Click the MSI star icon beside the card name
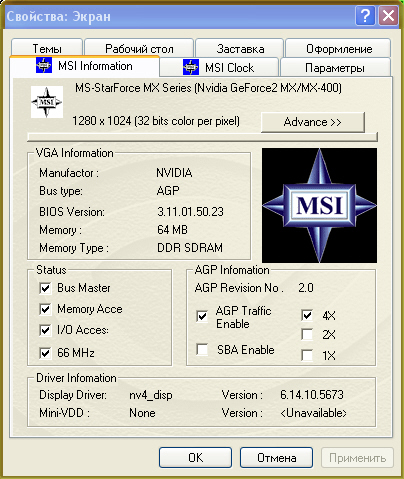 coord(47,102)
